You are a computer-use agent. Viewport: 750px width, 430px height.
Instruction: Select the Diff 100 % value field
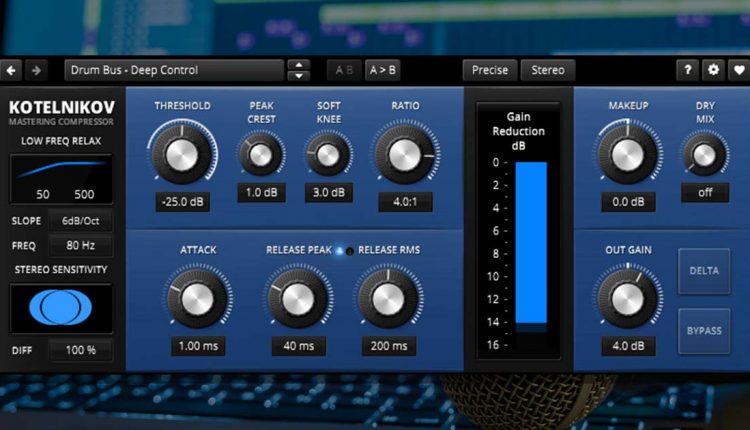pyautogui.click(x=80, y=350)
